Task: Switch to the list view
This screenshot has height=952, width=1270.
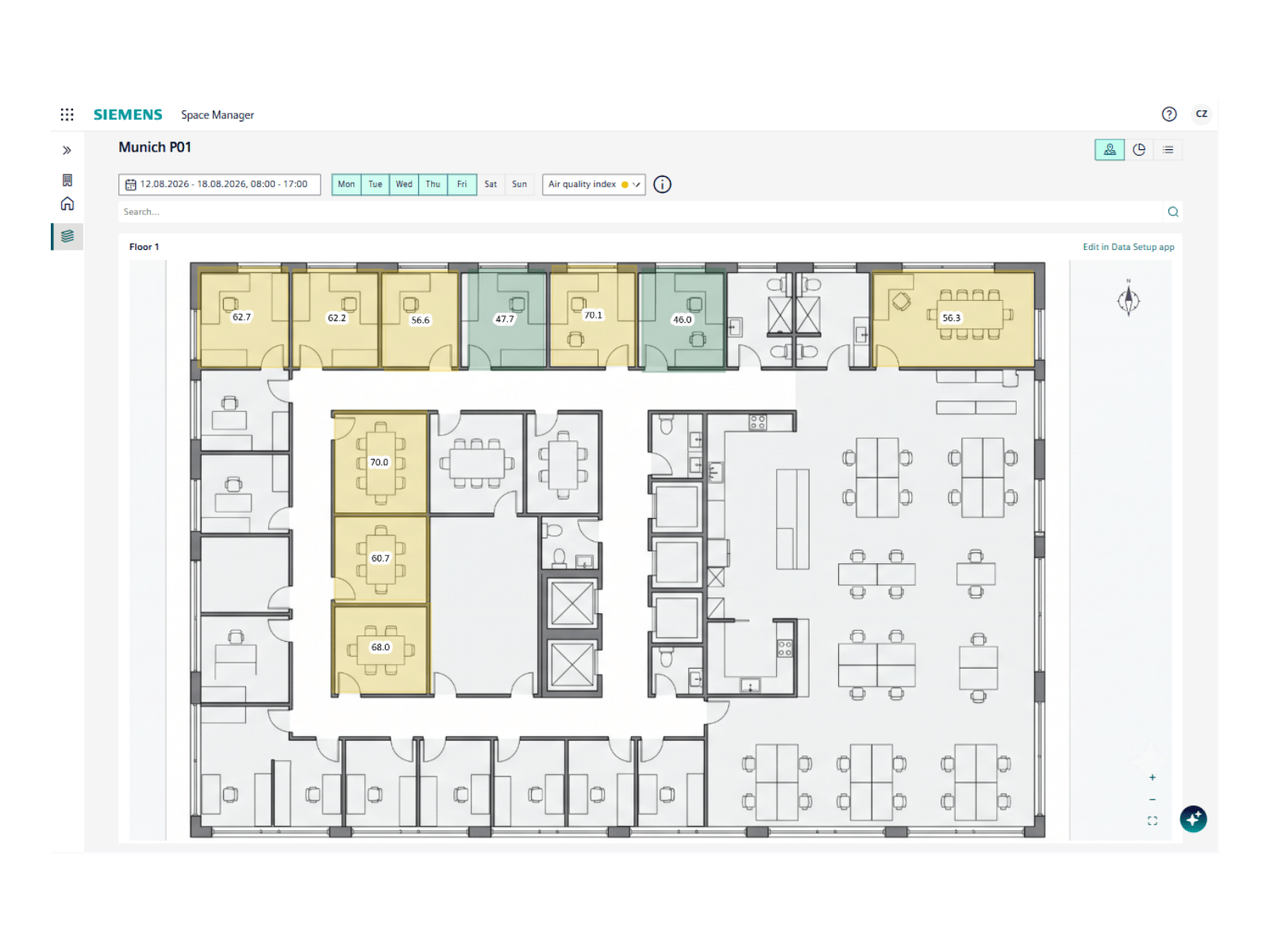Action: coord(1168,150)
